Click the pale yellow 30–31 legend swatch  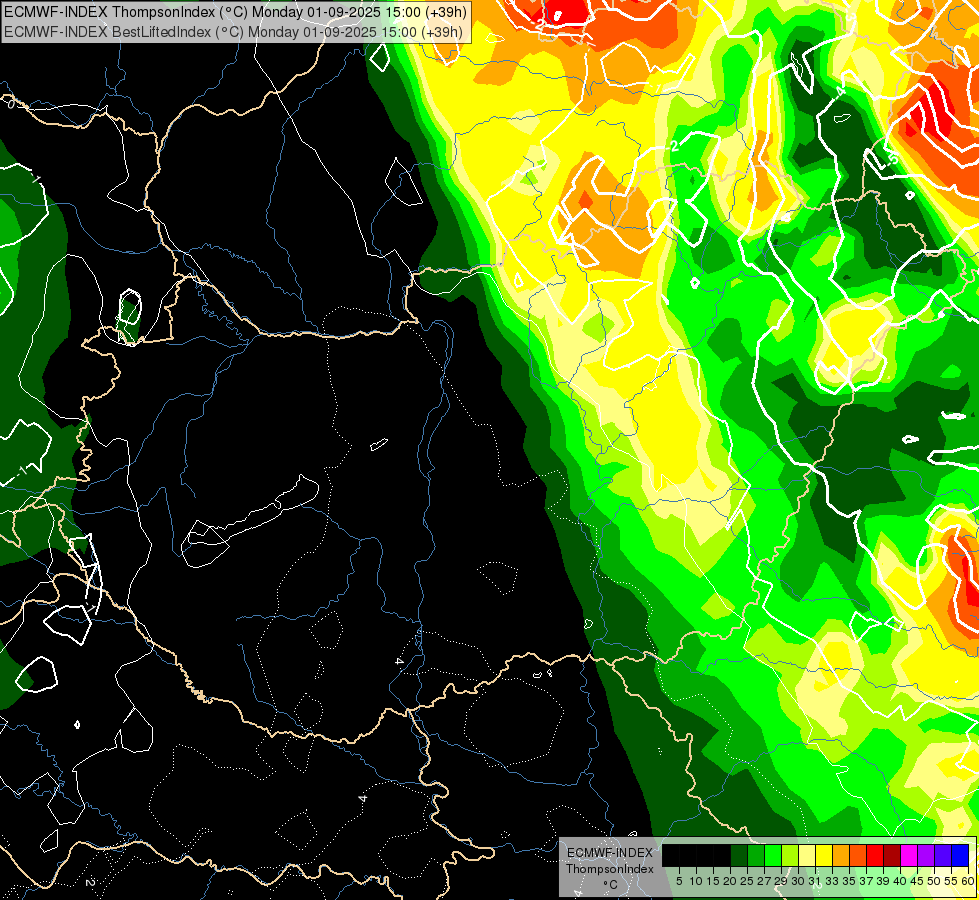(807, 856)
